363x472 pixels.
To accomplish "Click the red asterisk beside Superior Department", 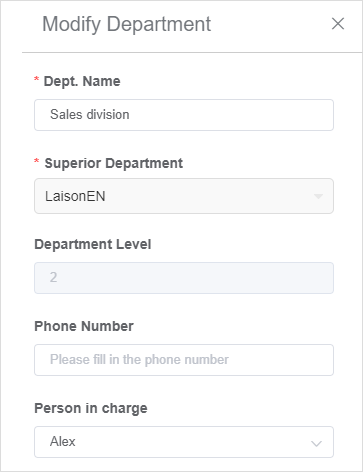I will tap(37, 161).
